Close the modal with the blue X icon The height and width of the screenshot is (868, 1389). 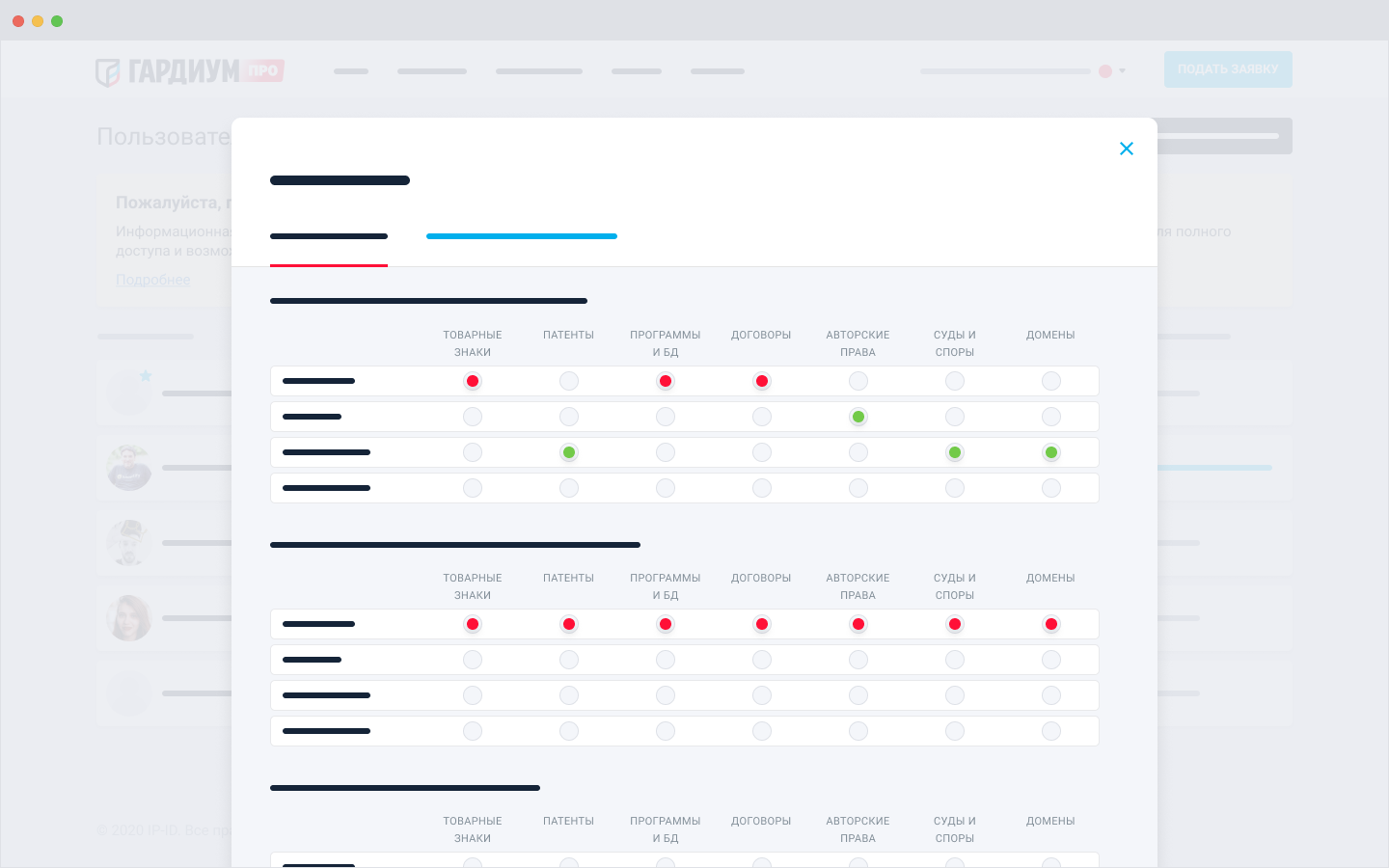point(1126,149)
